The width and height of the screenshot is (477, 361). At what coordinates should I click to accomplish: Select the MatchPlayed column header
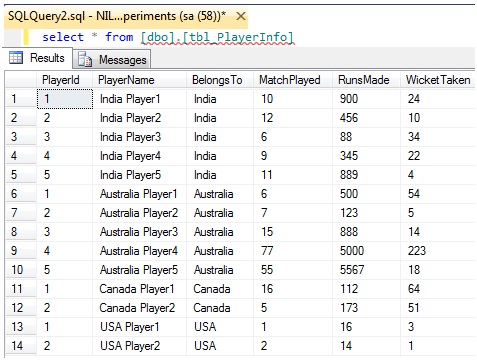[293, 80]
